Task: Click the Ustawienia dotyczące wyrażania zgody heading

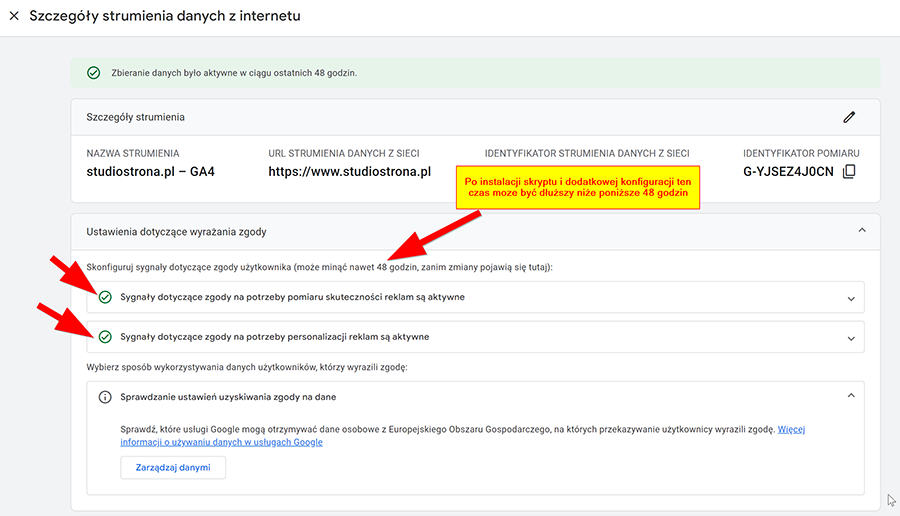Action: point(176,232)
